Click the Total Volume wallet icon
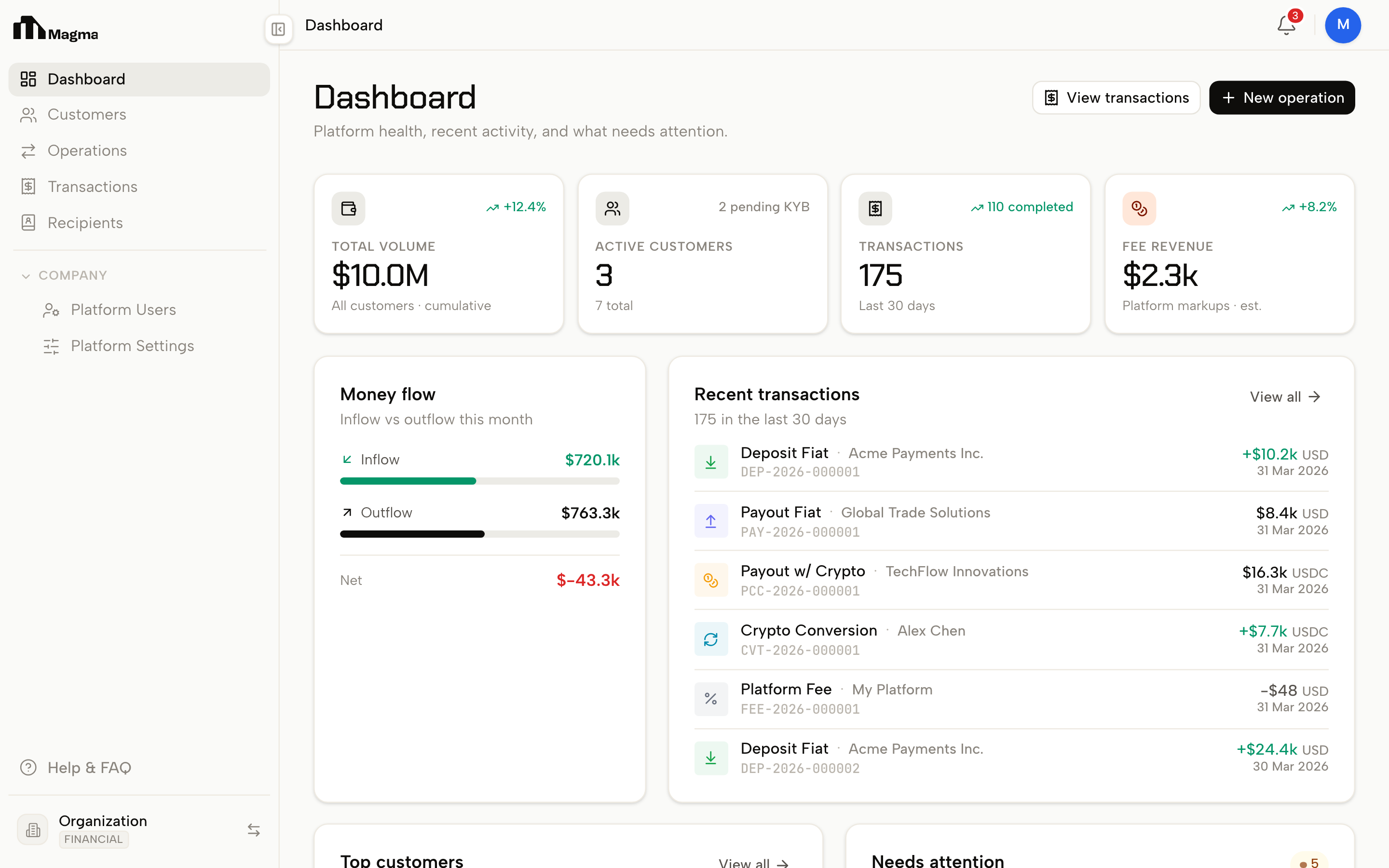This screenshot has width=1389, height=868. [x=348, y=208]
